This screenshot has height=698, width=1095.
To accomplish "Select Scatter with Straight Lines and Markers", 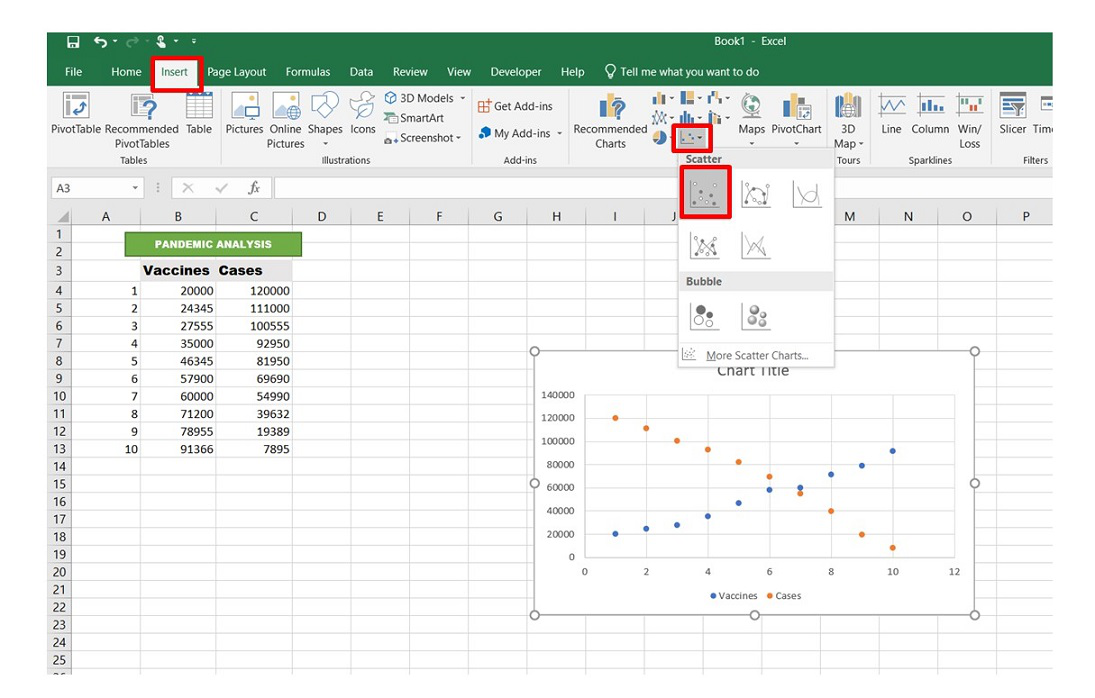I will click(705, 245).
